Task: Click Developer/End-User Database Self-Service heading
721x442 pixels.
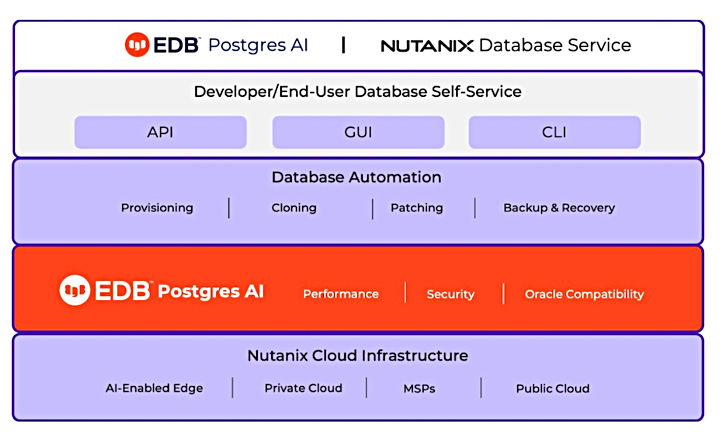Action: pos(358,92)
